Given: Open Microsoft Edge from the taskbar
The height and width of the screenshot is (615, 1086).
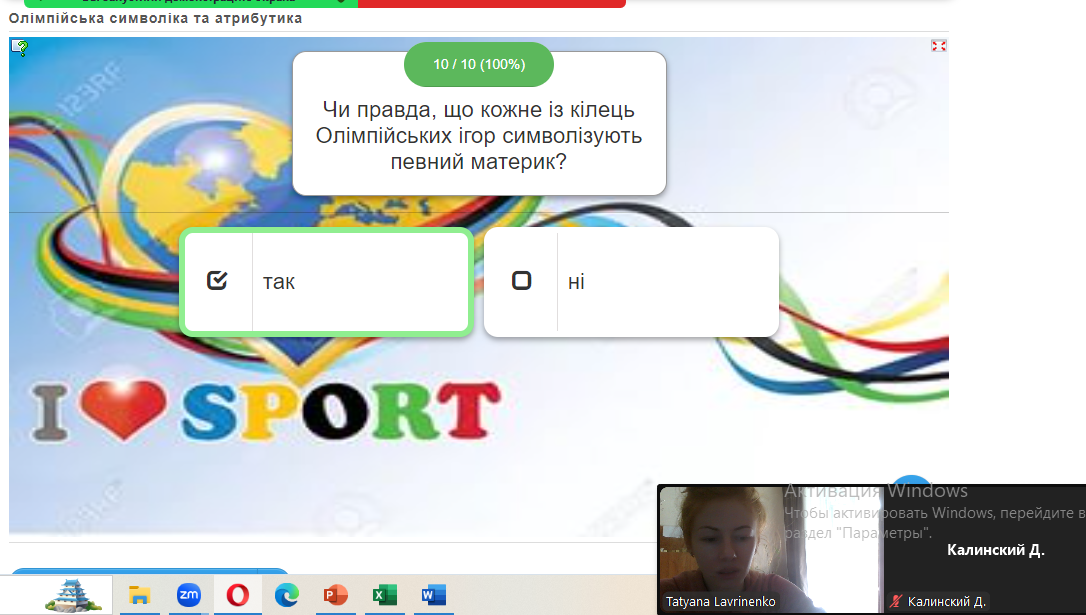Looking at the screenshot, I should pos(287,595).
